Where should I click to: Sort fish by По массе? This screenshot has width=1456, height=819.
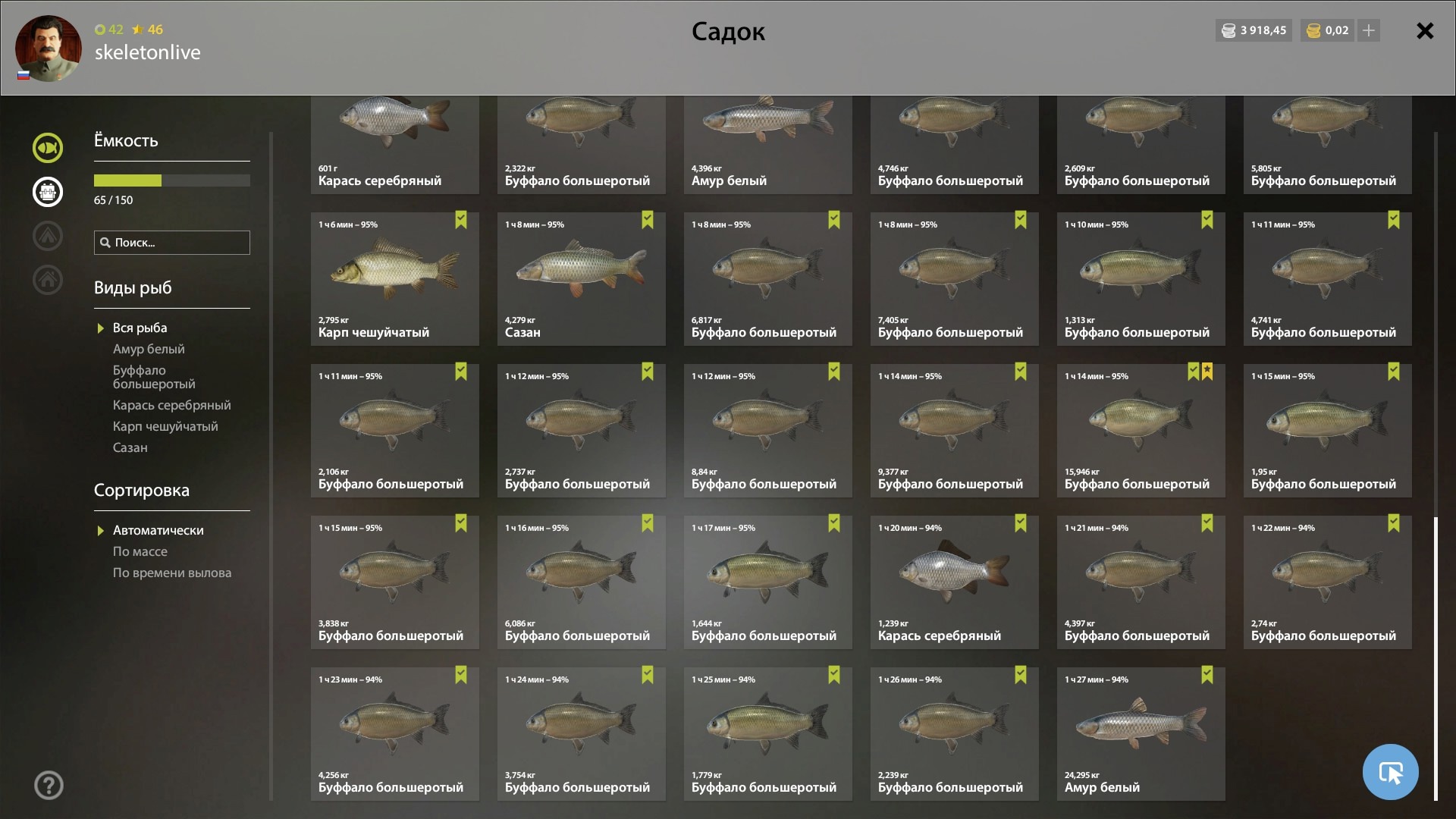(x=140, y=551)
